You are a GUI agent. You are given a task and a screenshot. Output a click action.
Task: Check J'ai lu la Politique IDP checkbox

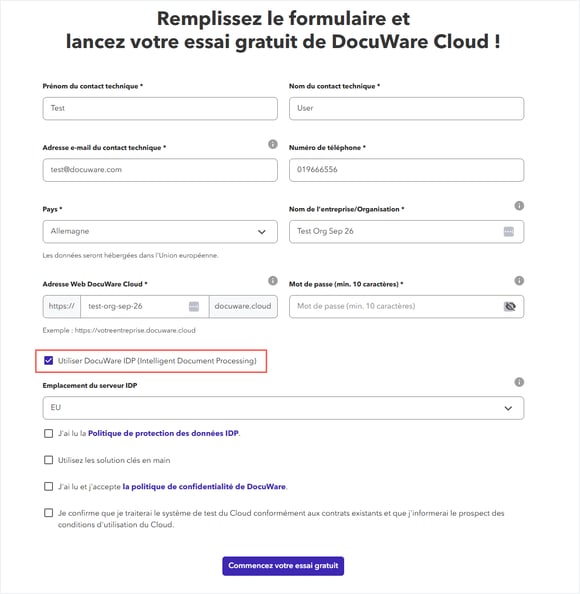click(x=48, y=433)
